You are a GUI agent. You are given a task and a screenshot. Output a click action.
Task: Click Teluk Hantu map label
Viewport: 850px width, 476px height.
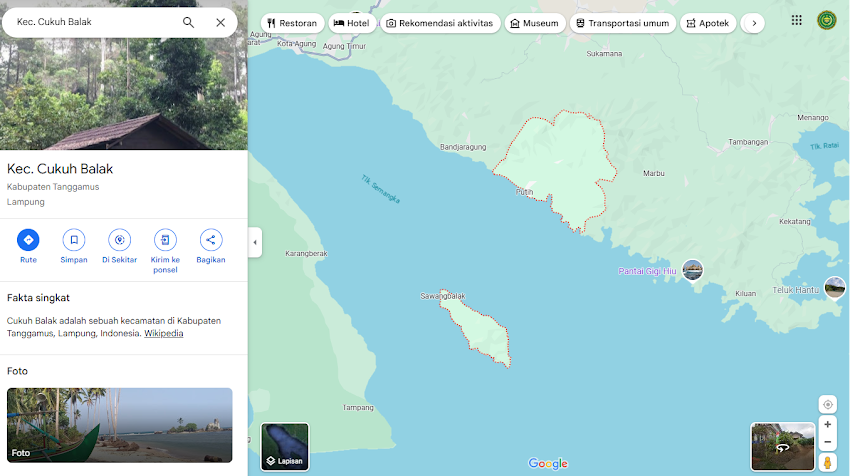point(795,290)
